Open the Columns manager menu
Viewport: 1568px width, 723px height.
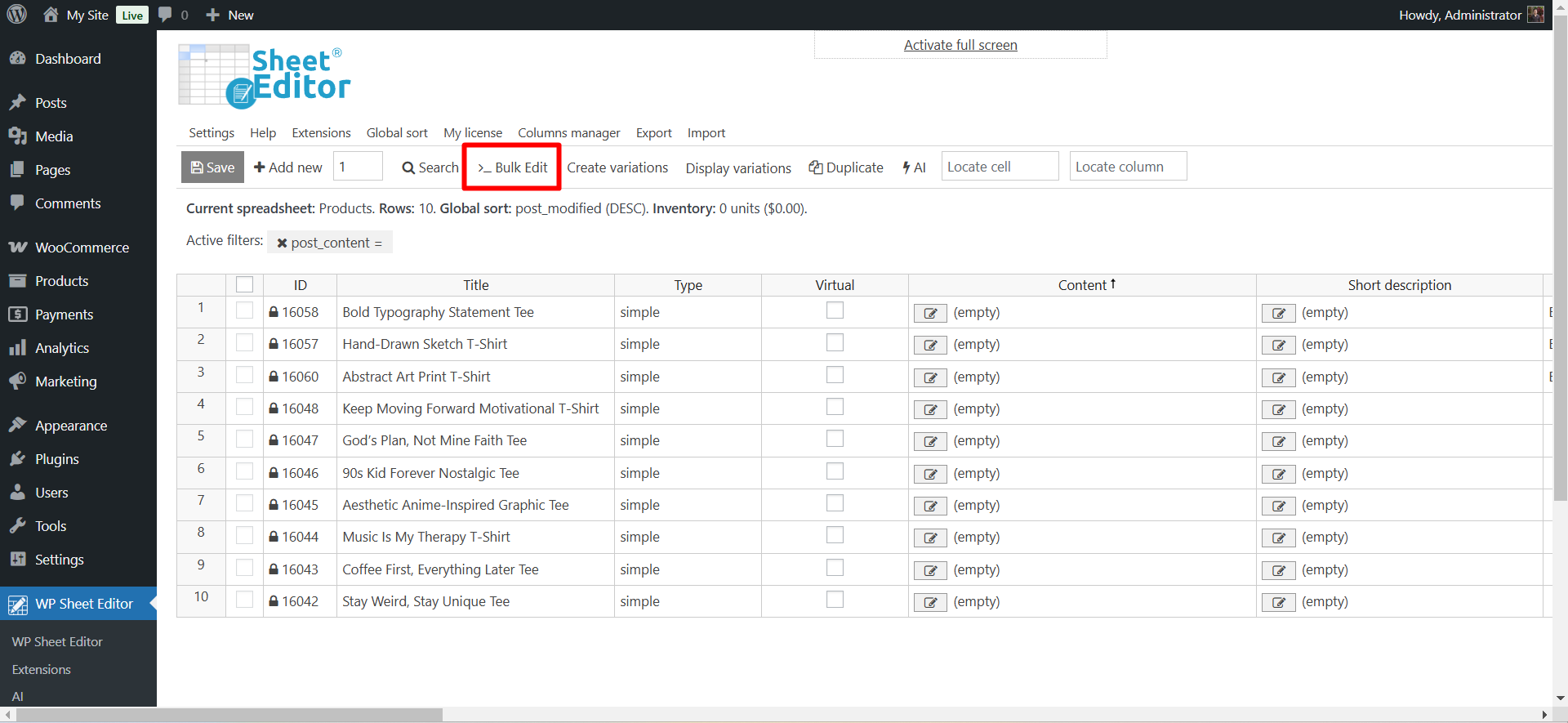569,132
